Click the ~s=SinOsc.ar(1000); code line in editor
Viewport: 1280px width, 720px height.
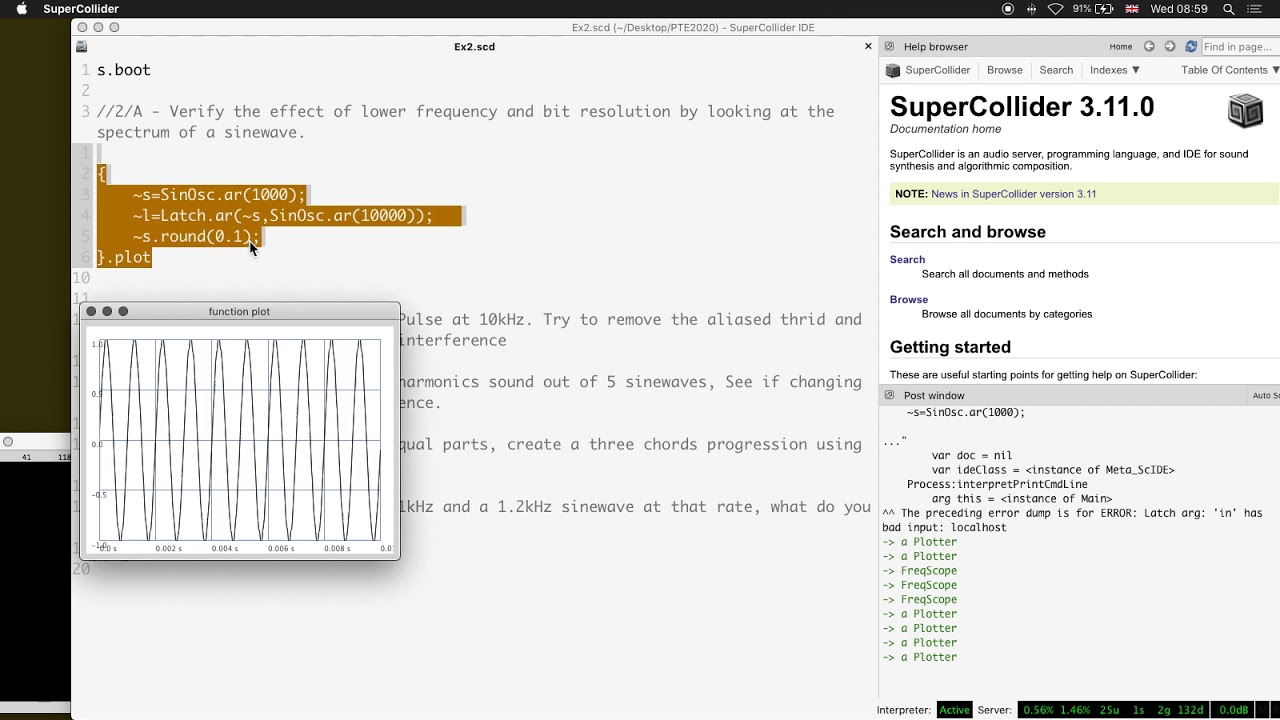[x=219, y=195]
